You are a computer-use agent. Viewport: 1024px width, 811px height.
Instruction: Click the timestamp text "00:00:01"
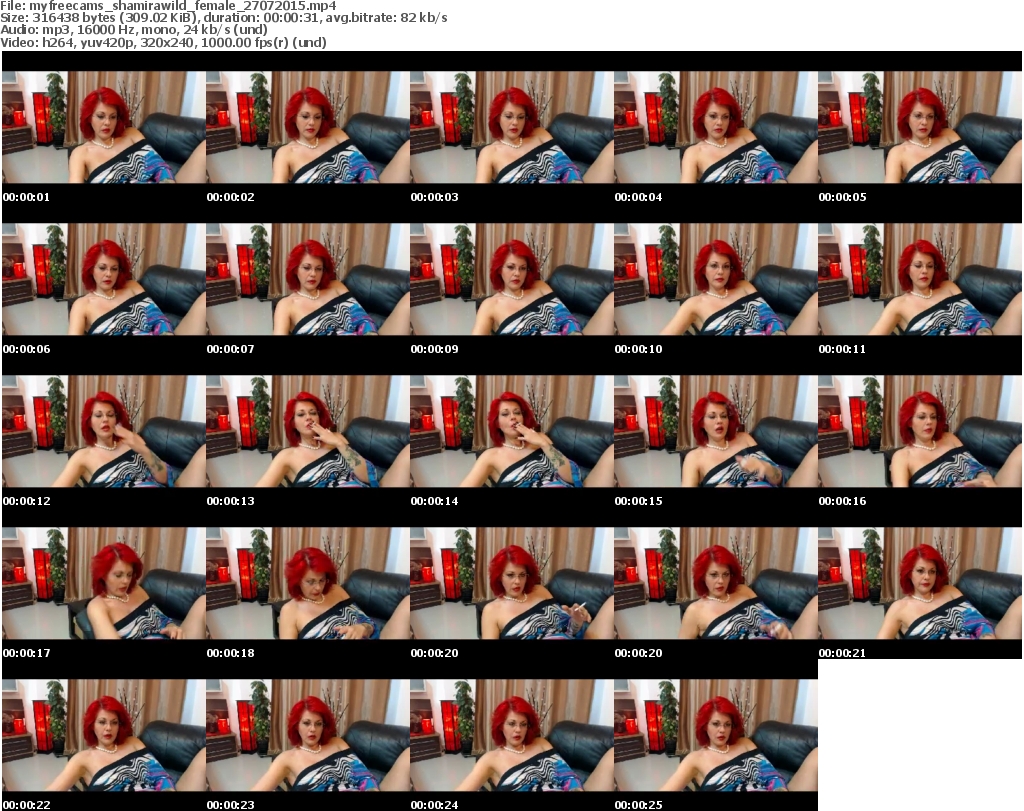pos(26,197)
